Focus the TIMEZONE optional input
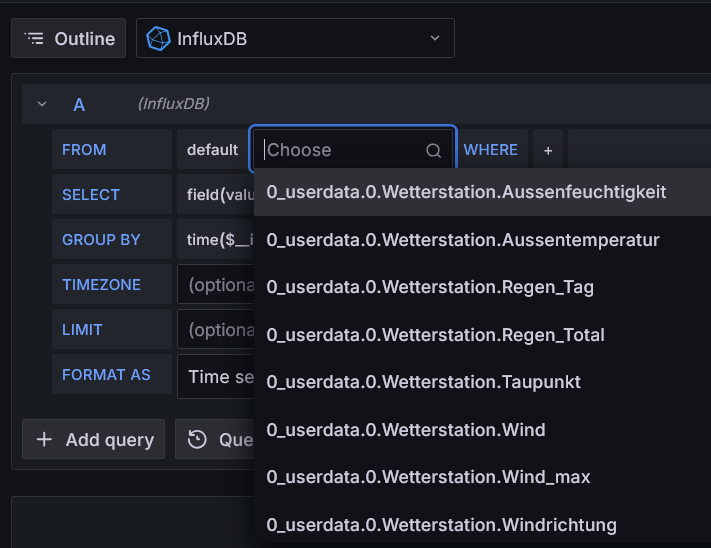 click(x=216, y=285)
